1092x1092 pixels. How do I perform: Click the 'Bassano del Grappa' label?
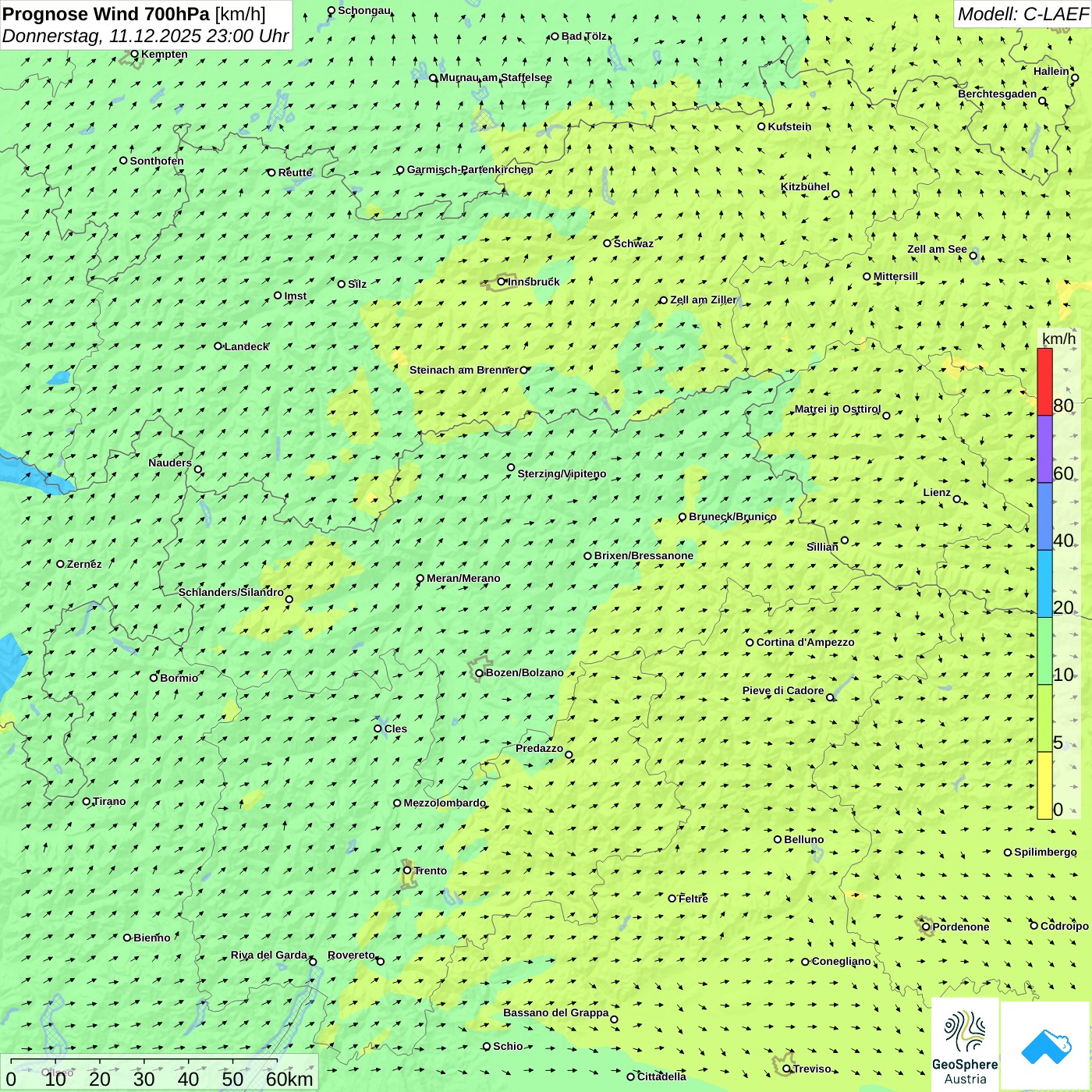(556, 1012)
